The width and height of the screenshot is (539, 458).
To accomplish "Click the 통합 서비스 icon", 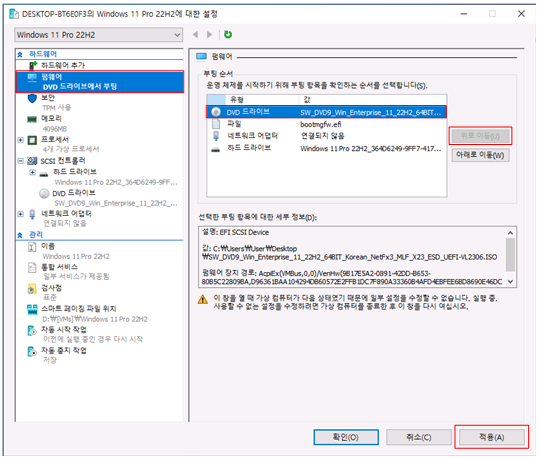I will [32, 268].
